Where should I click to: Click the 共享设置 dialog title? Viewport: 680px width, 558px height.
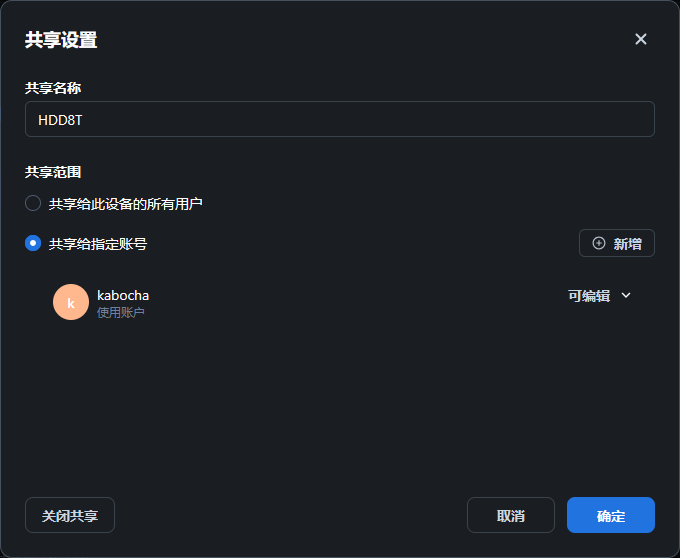click(61, 40)
